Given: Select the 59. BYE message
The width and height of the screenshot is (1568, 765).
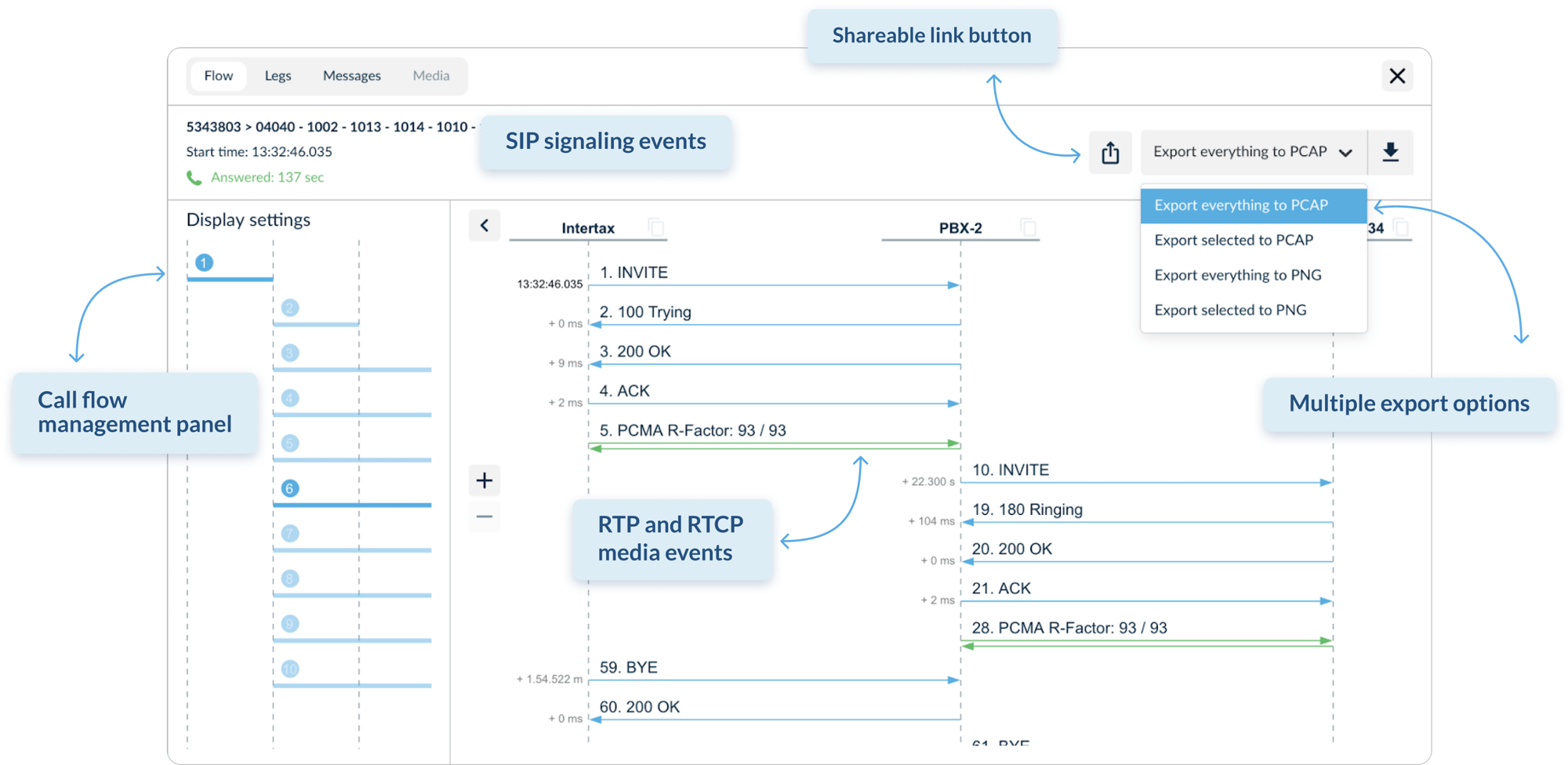Looking at the screenshot, I should tap(628, 668).
